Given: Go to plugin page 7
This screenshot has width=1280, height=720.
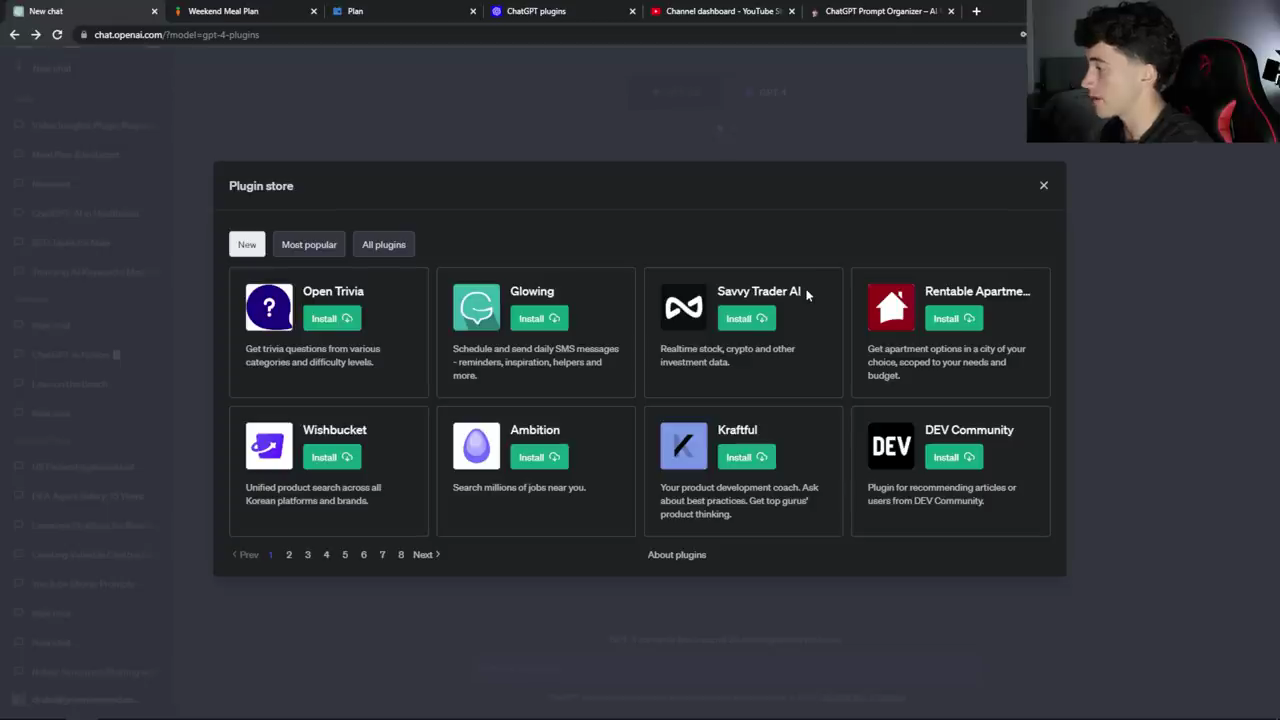Looking at the screenshot, I should point(382,555).
